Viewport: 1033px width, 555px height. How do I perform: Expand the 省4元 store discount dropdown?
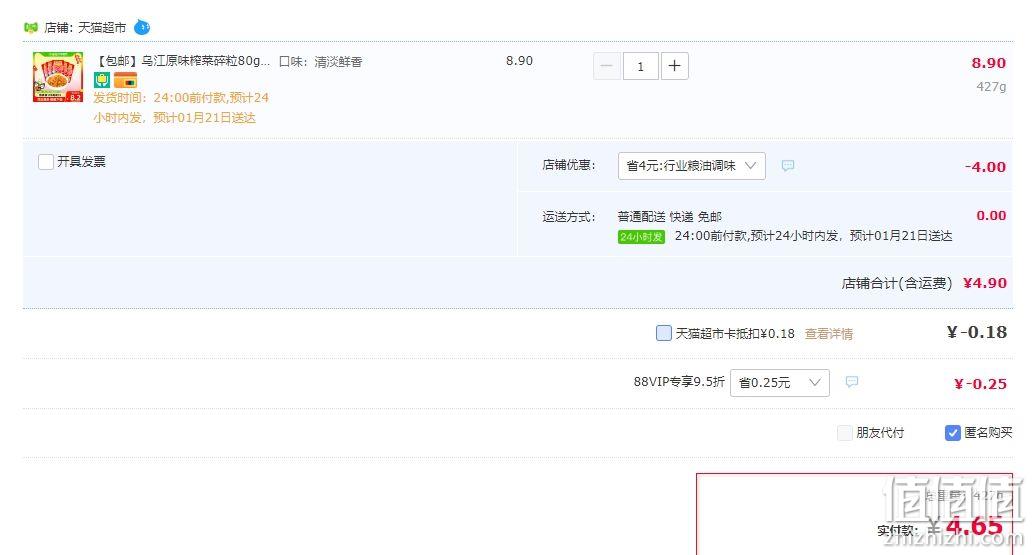coord(692,166)
